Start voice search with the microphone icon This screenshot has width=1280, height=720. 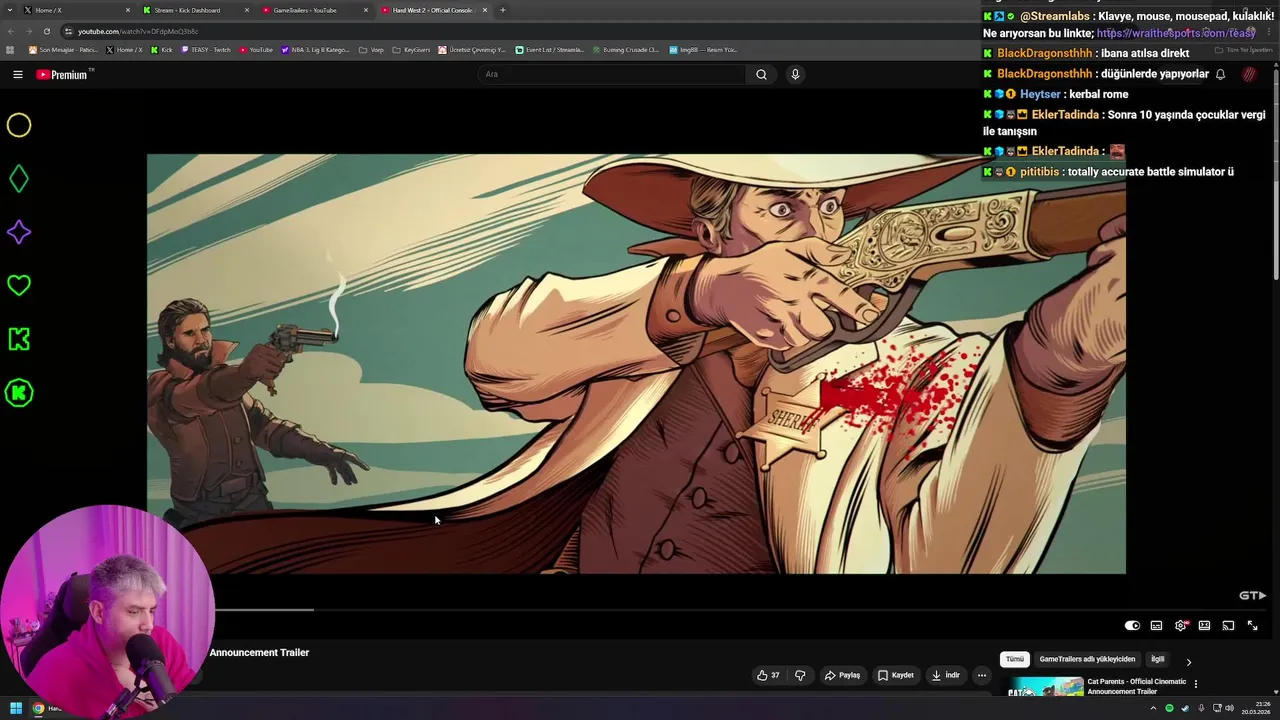(x=795, y=74)
